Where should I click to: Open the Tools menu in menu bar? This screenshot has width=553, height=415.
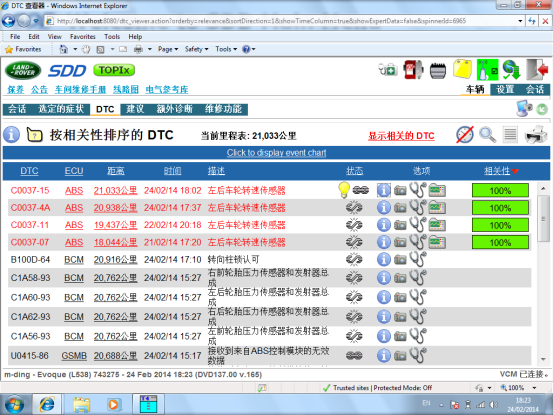[112, 37]
